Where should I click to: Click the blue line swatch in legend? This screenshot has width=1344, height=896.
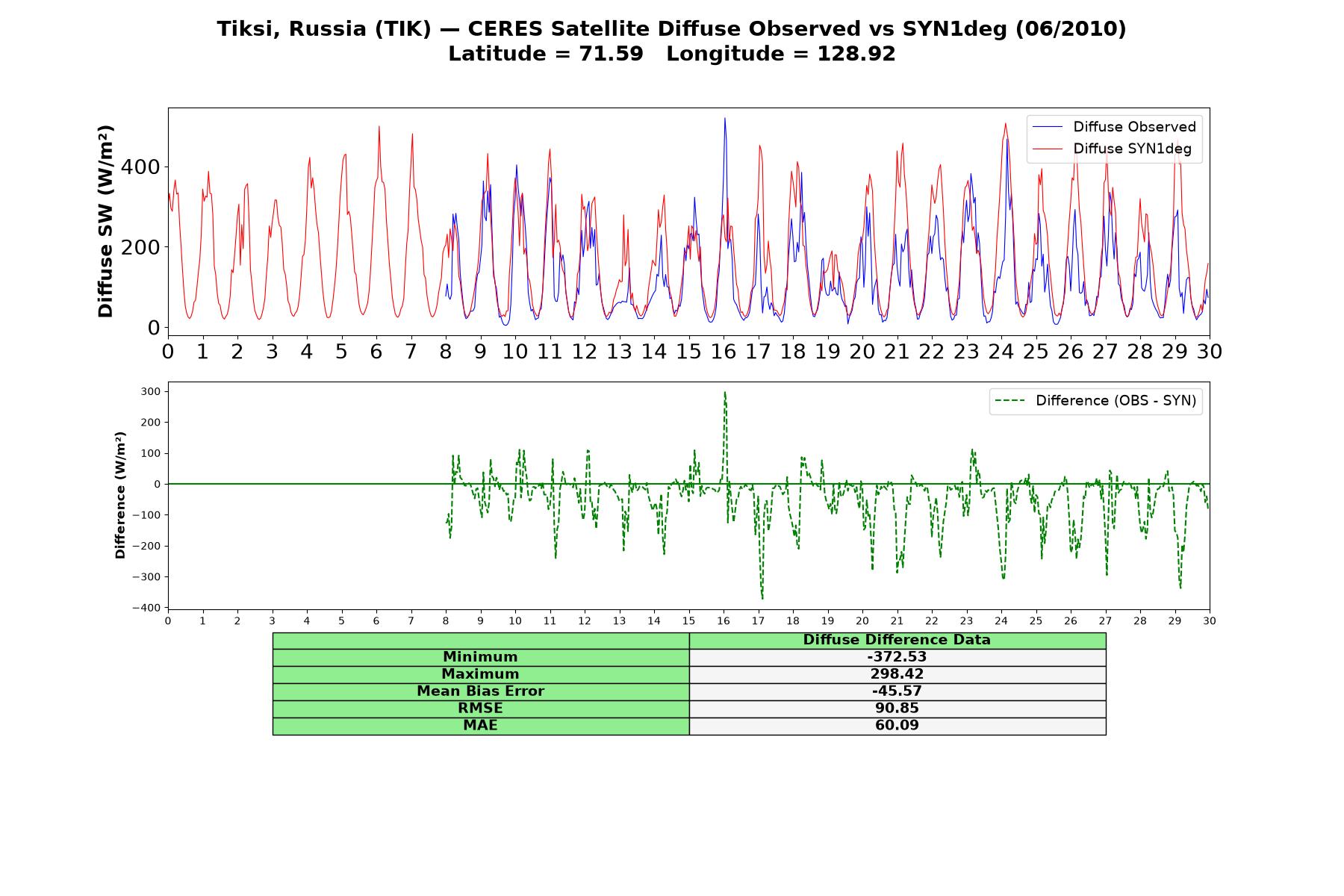(x=1047, y=127)
